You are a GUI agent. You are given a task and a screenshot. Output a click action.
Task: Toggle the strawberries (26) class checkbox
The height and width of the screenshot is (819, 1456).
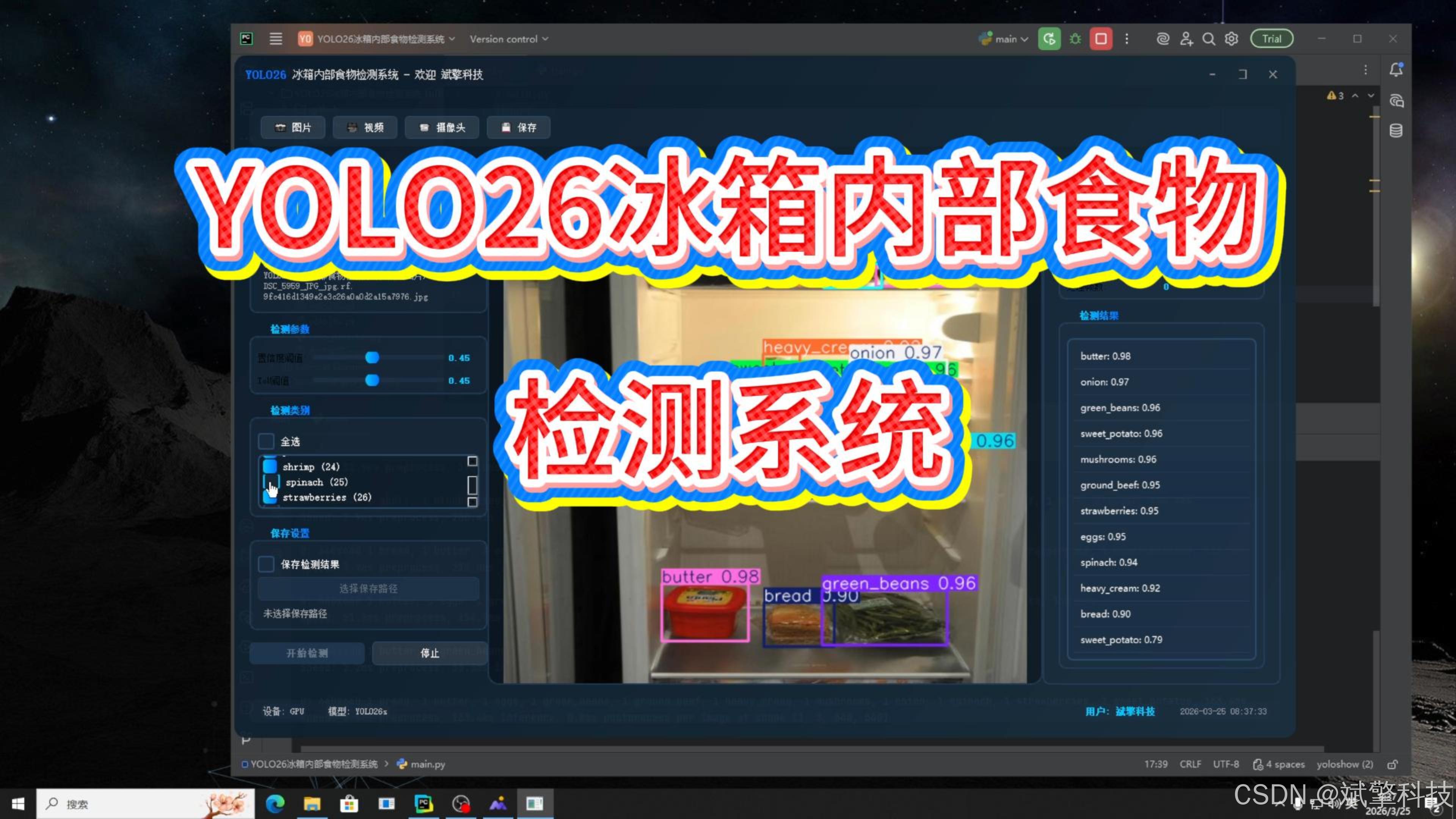click(x=270, y=498)
